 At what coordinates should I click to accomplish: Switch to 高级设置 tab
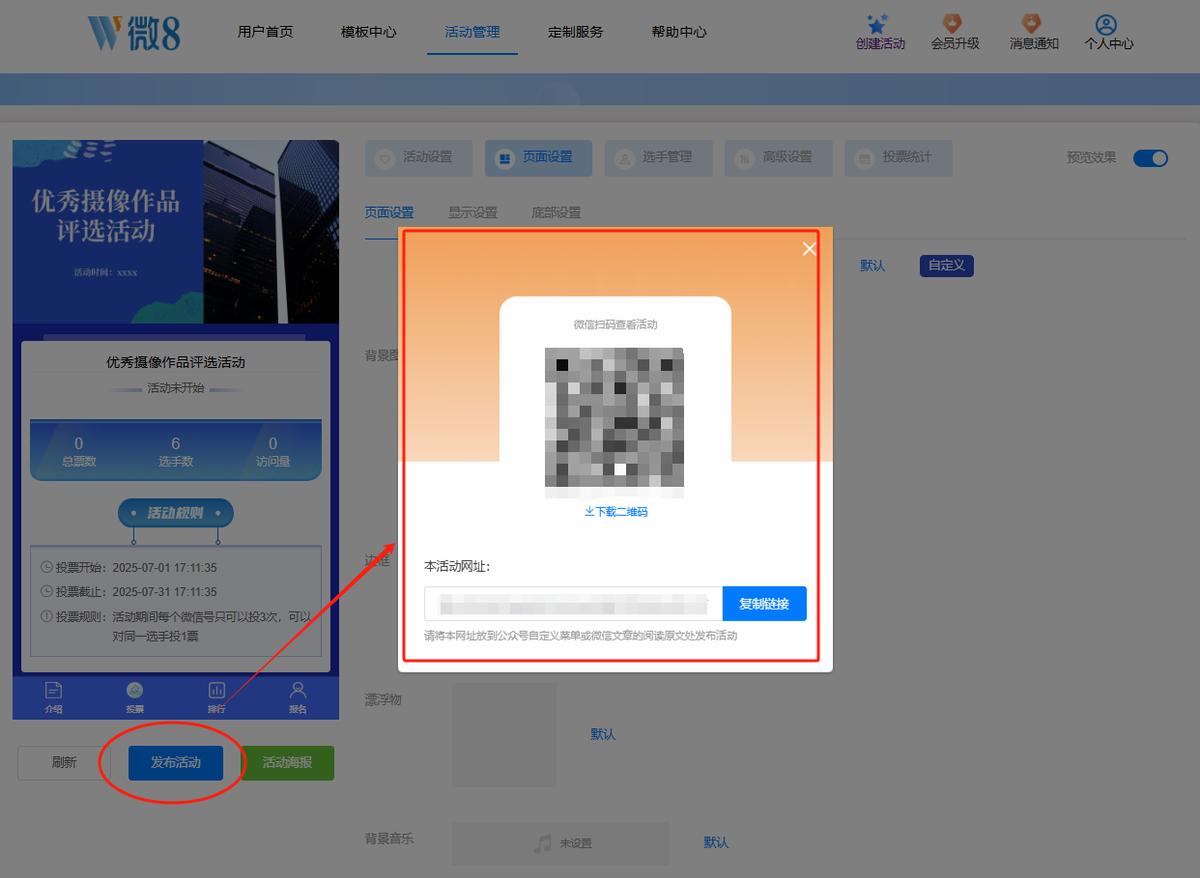tap(778, 158)
